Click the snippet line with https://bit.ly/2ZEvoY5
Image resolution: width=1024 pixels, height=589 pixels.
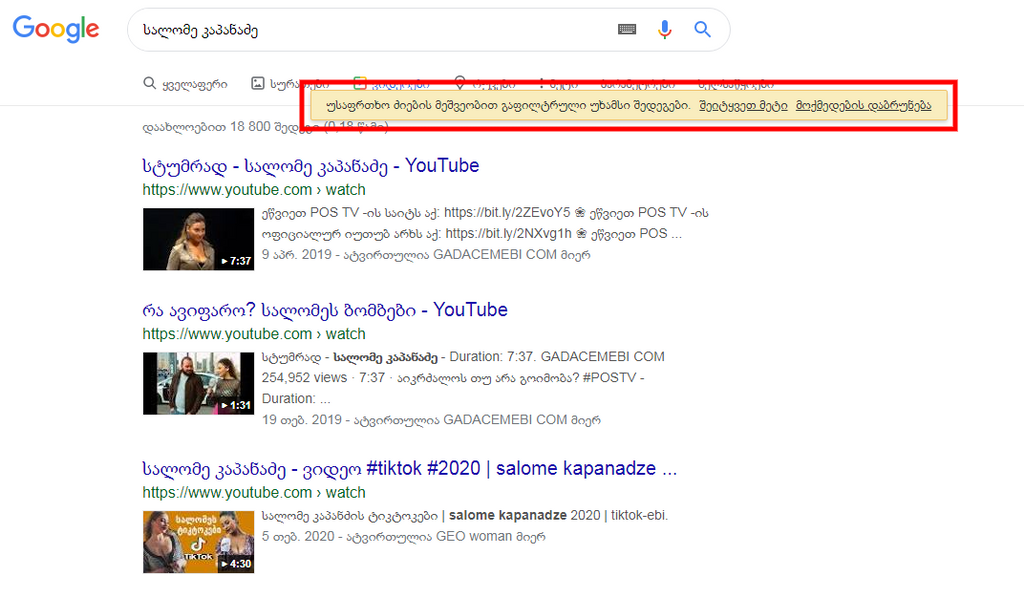[x=485, y=213]
